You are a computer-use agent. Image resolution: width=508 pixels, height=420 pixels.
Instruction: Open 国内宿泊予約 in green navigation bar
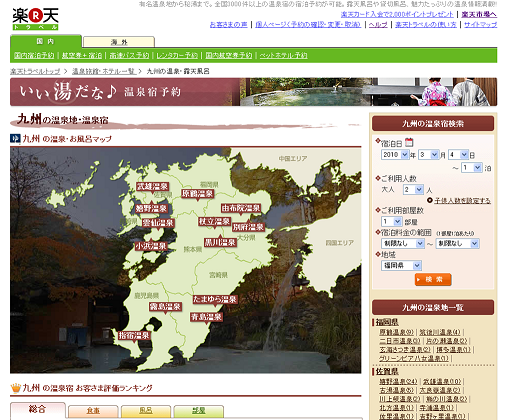34,55
